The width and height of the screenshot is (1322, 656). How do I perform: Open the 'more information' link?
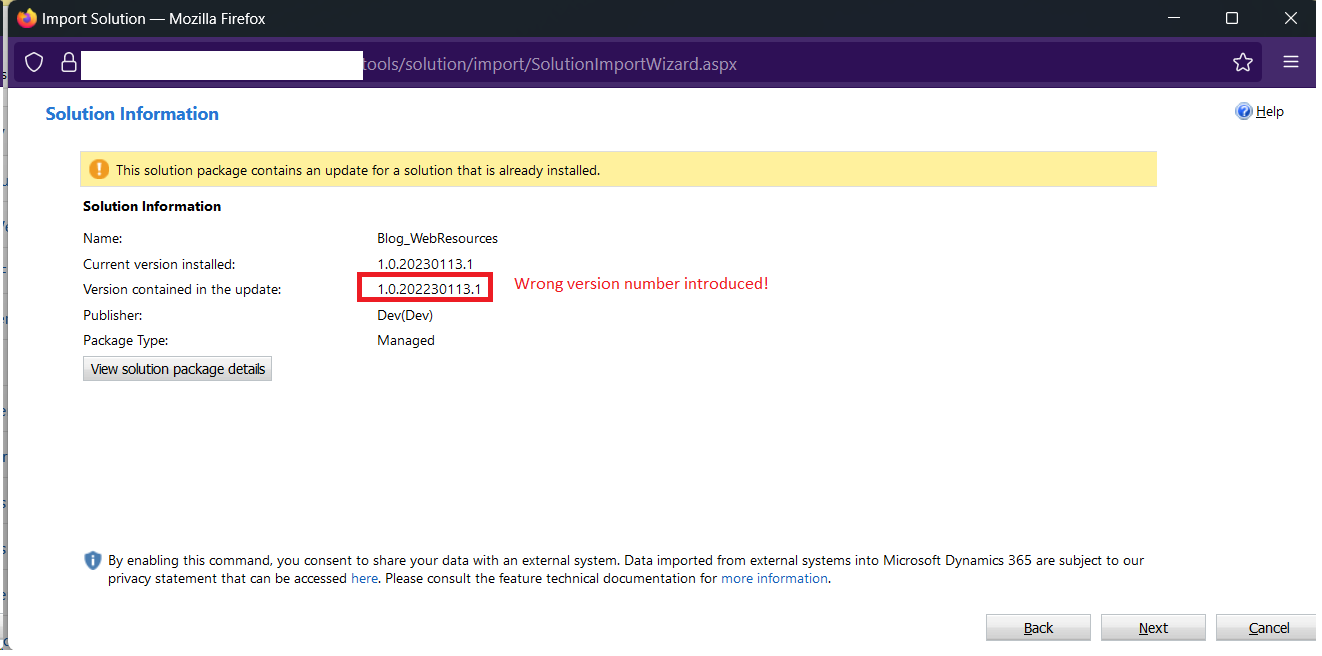(x=774, y=578)
